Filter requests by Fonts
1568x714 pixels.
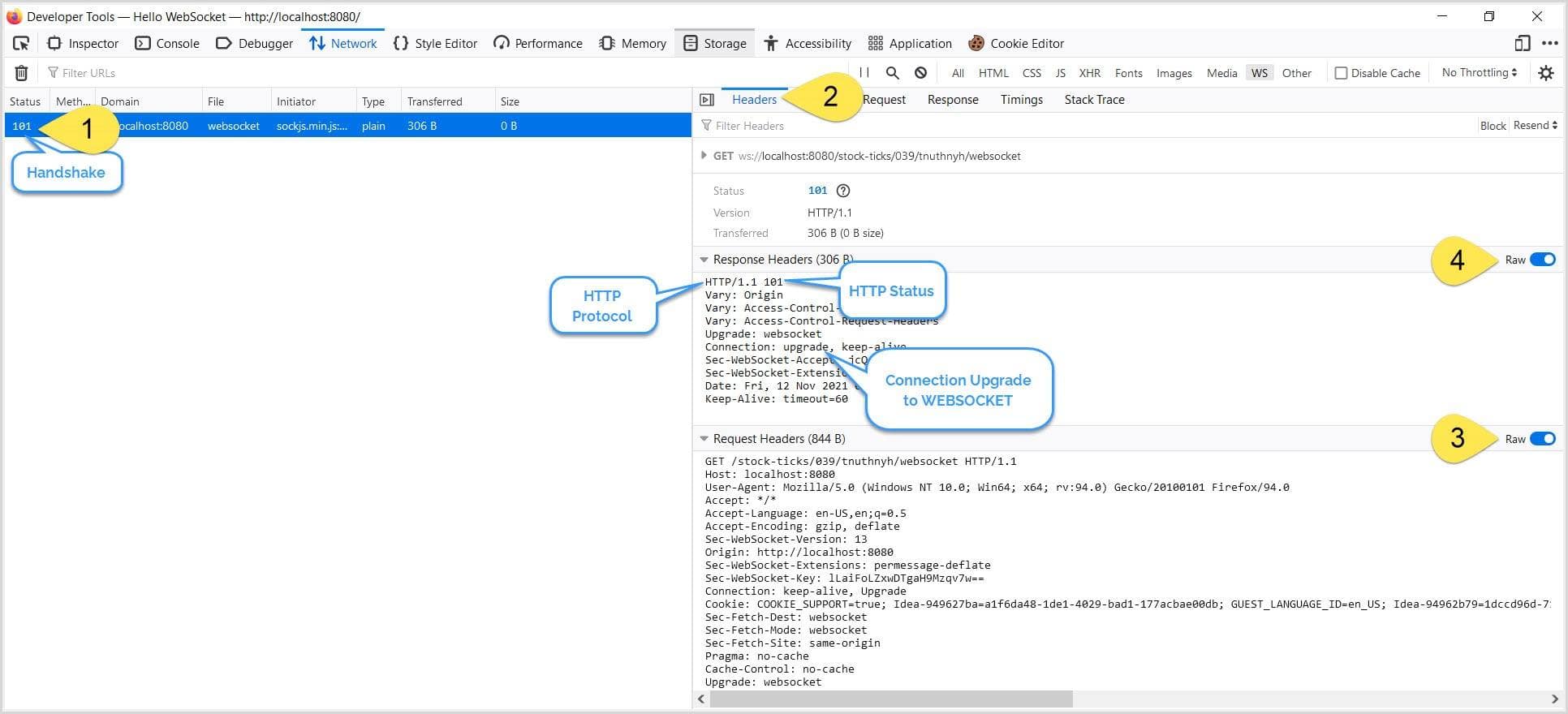click(1128, 73)
